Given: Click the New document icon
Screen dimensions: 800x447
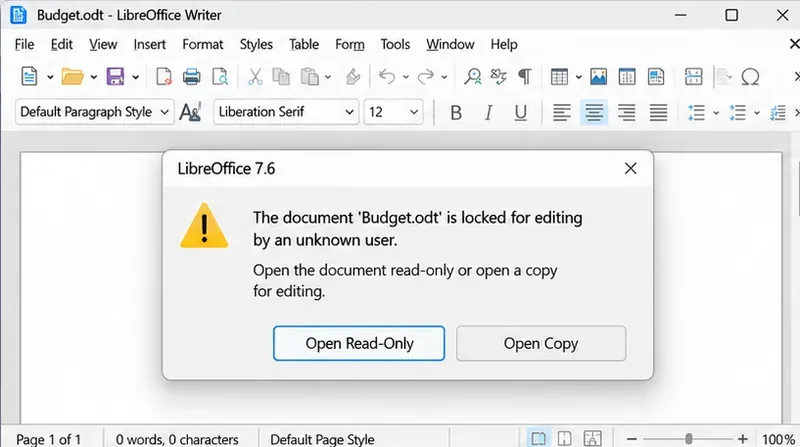Looking at the screenshot, I should point(29,77).
